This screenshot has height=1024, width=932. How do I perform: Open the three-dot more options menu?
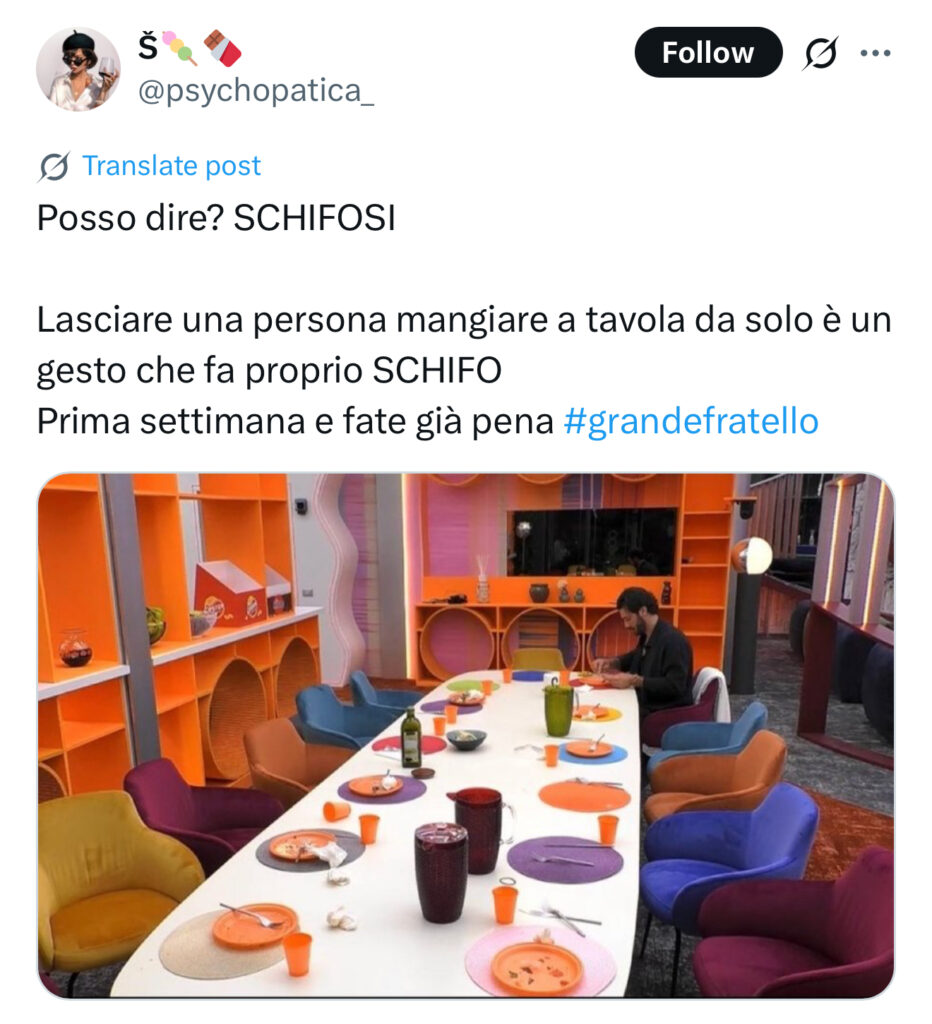tap(875, 53)
